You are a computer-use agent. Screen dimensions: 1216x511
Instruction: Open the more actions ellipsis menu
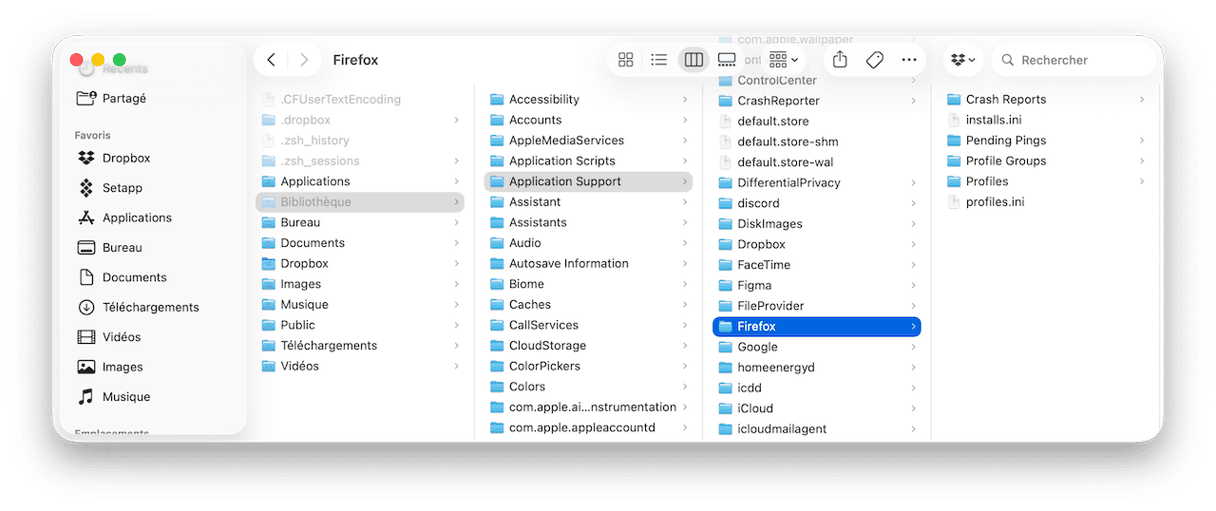tap(909, 60)
